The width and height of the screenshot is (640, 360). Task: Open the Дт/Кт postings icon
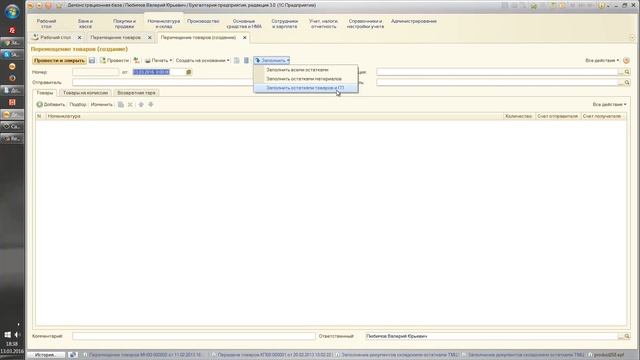click(136, 60)
